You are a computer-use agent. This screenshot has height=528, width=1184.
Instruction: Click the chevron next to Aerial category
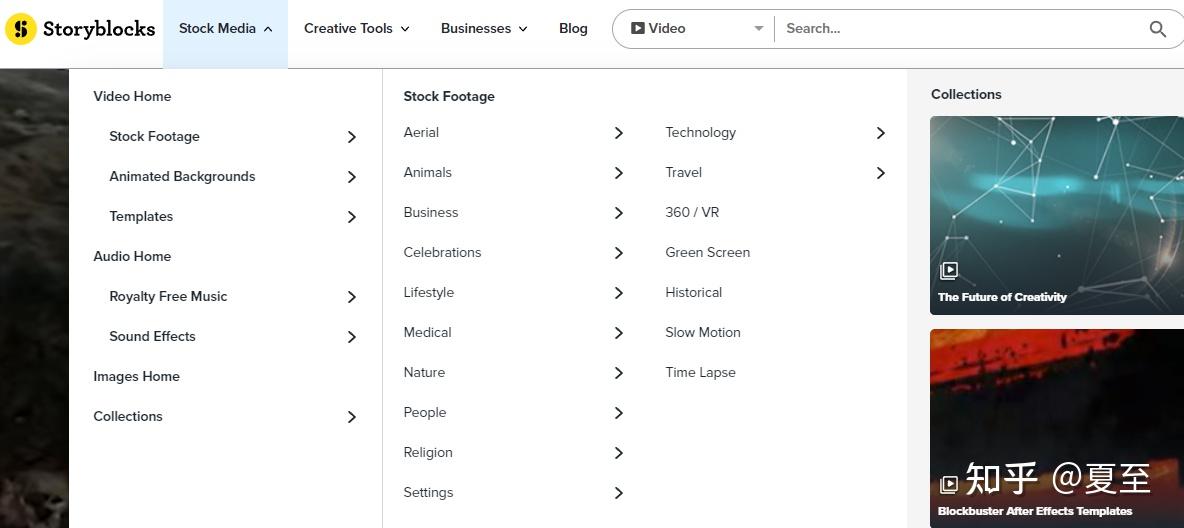(618, 133)
